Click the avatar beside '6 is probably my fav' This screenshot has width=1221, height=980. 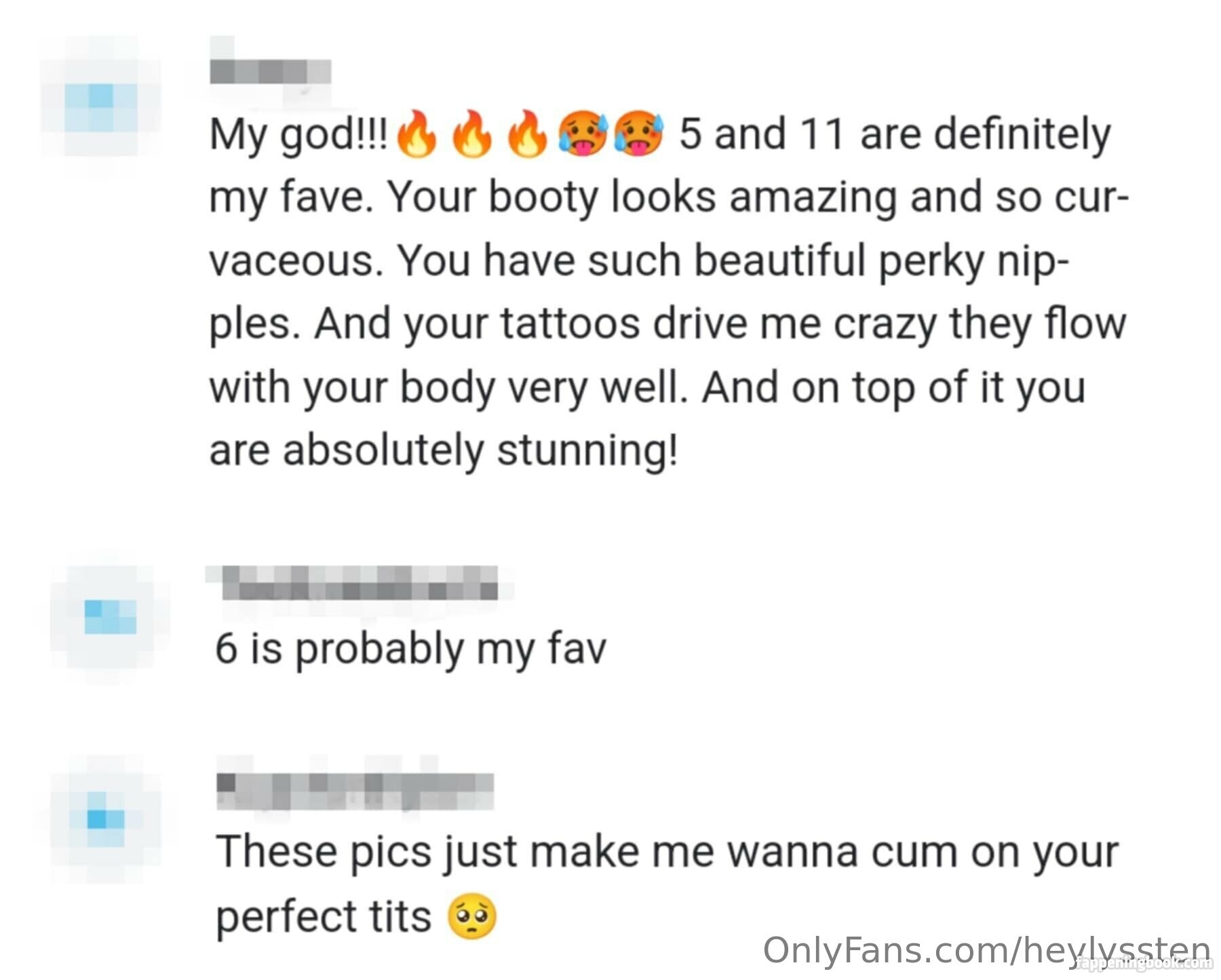coord(109,617)
